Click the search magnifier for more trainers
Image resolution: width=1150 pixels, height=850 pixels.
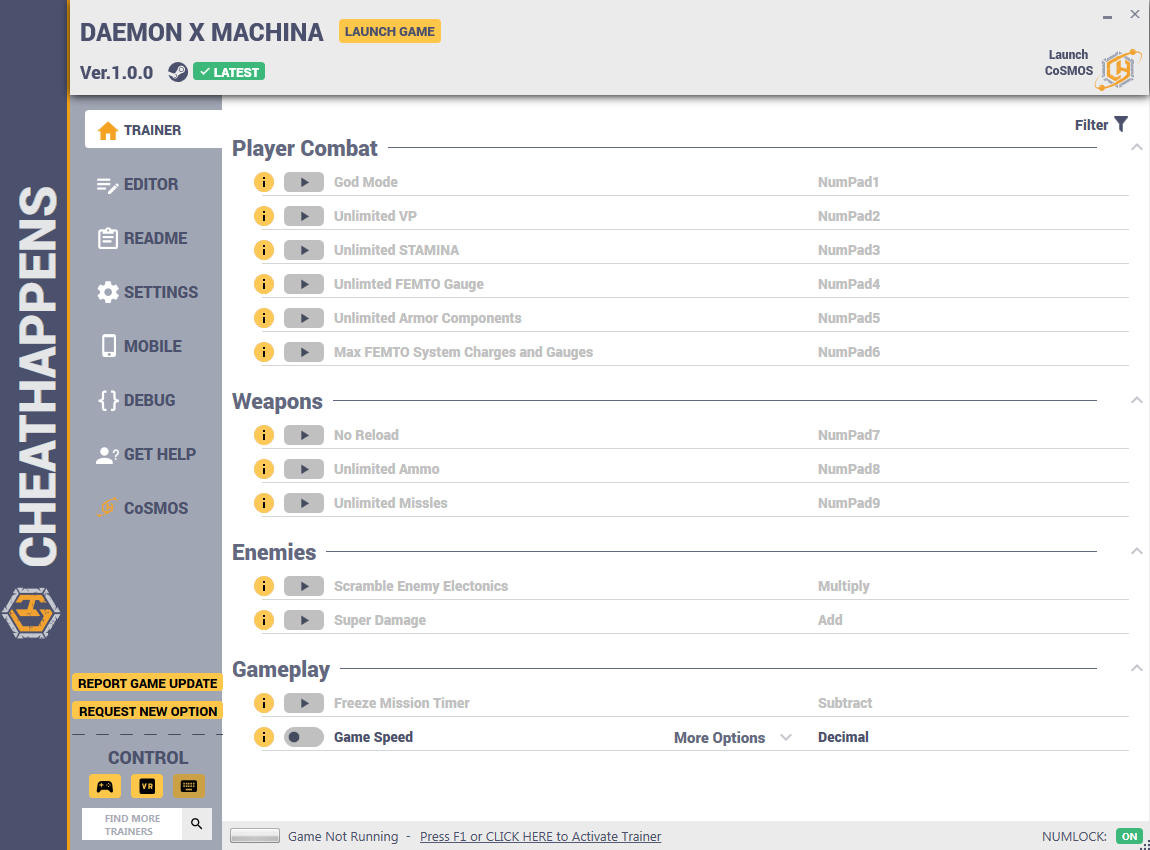coord(197,824)
